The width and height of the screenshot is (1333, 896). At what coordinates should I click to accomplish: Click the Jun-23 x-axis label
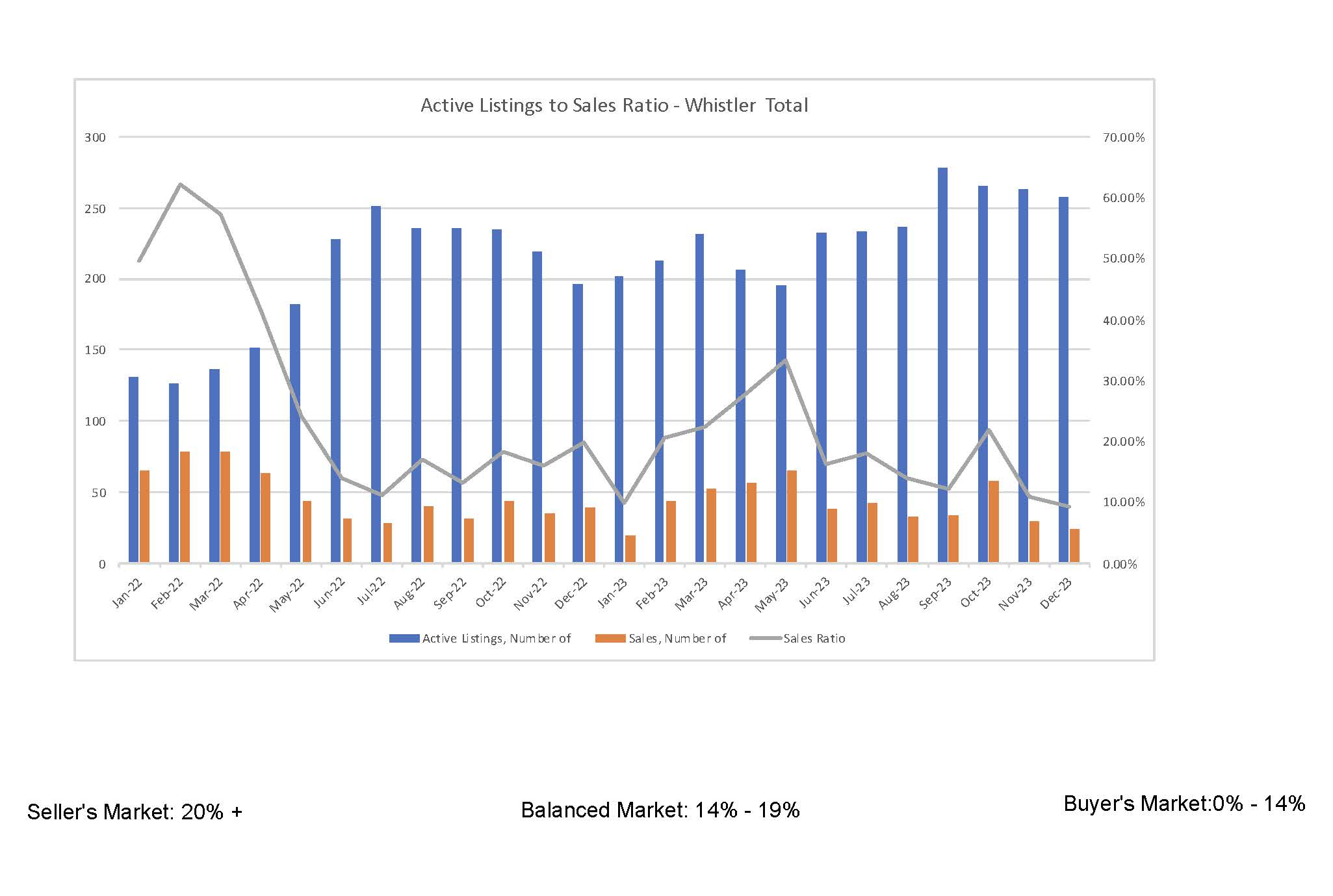click(x=815, y=593)
